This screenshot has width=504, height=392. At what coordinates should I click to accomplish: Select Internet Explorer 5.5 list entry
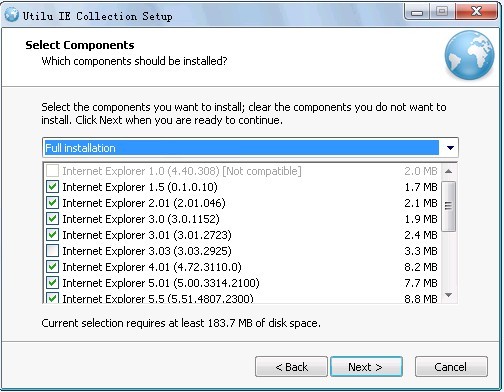(x=242, y=298)
